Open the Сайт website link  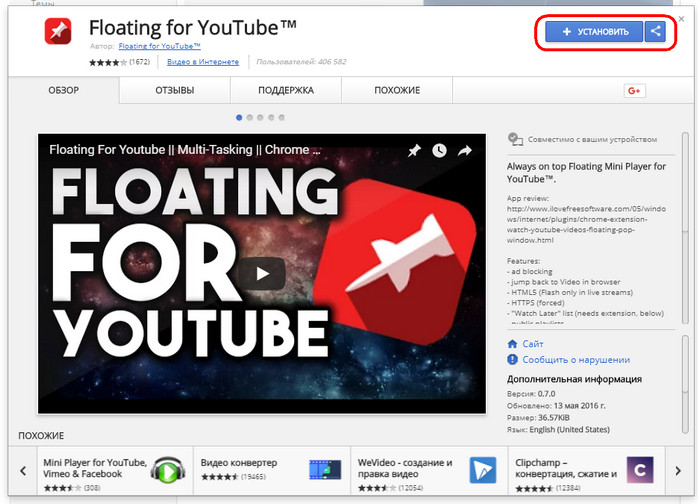533,344
